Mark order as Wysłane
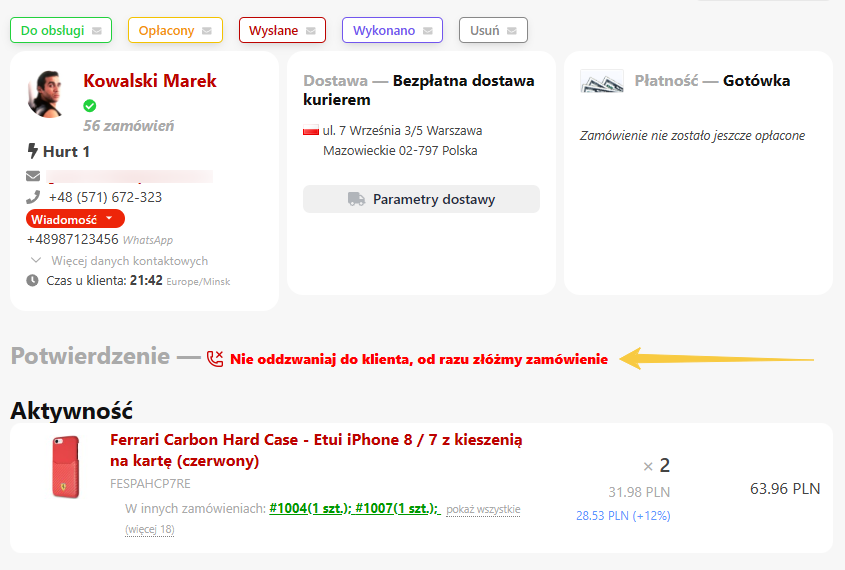Screen dimensions: 845x570 (x=282, y=30)
